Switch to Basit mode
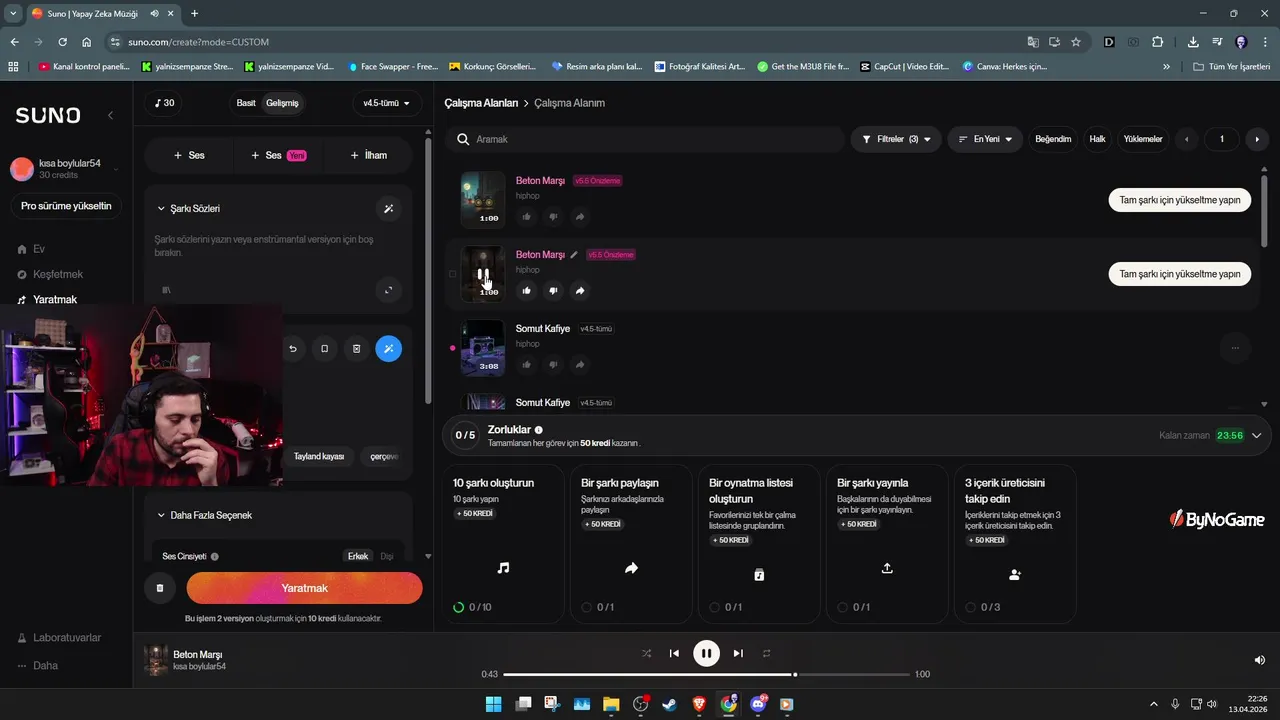This screenshot has height=720, width=1280. [x=246, y=103]
